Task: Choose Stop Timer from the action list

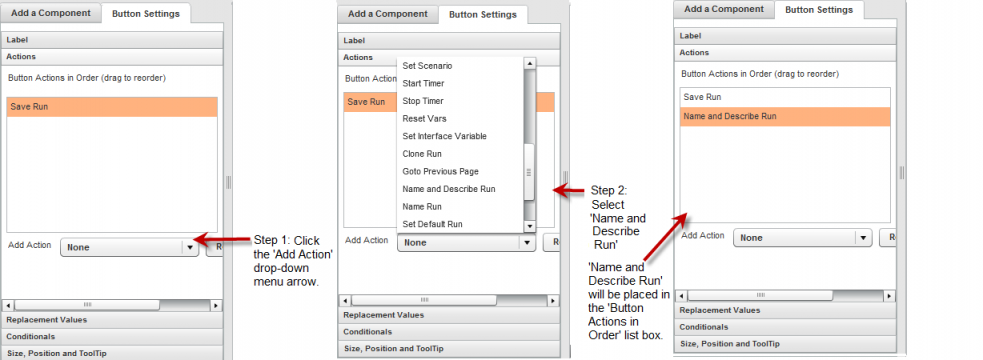Action: coord(460,100)
